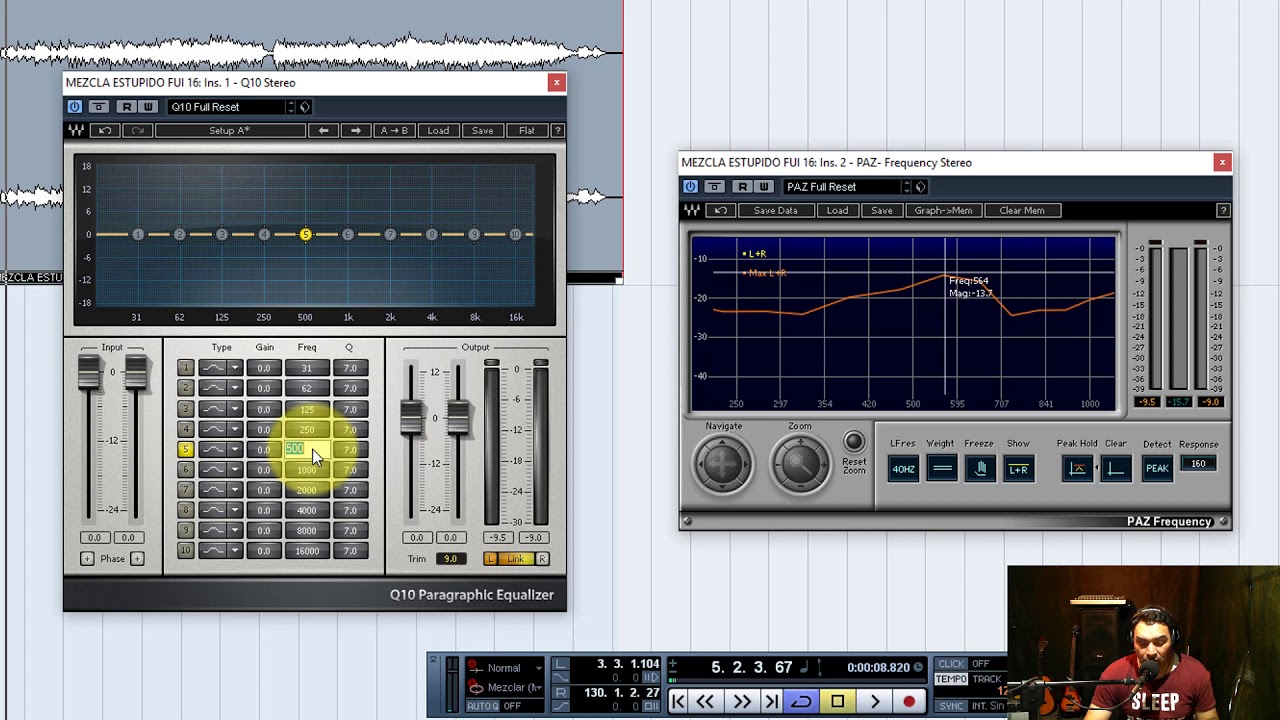
Task: Open Load menu in Q10 toolbar
Action: pyautogui.click(x=438, y=131)
